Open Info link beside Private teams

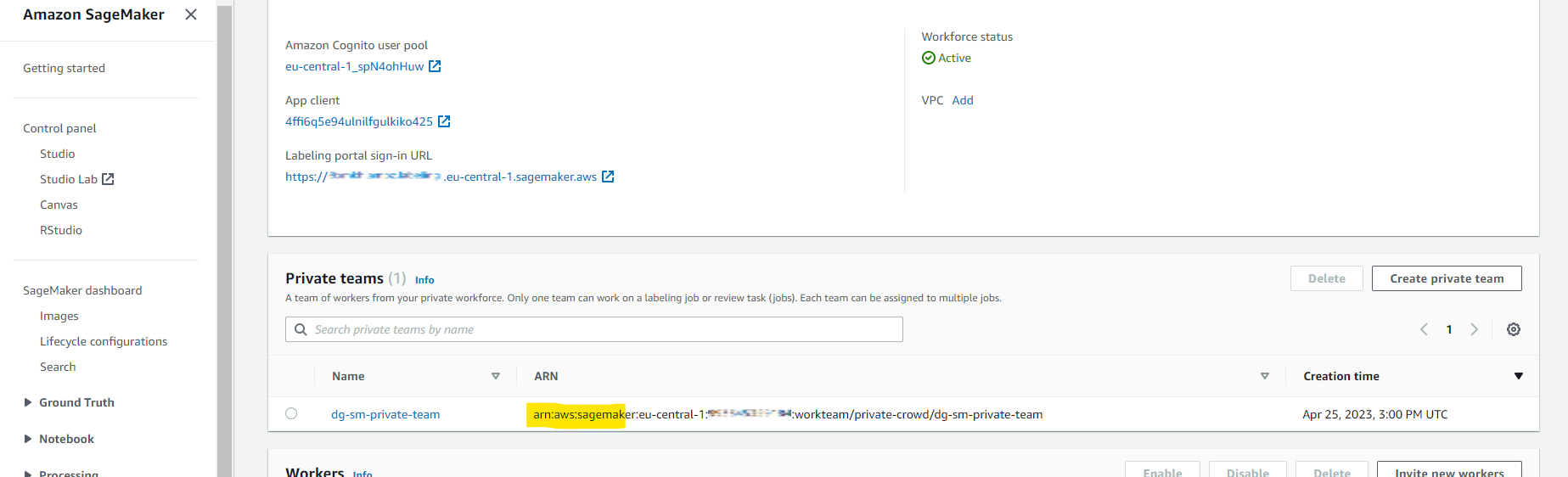coord(424,280)
